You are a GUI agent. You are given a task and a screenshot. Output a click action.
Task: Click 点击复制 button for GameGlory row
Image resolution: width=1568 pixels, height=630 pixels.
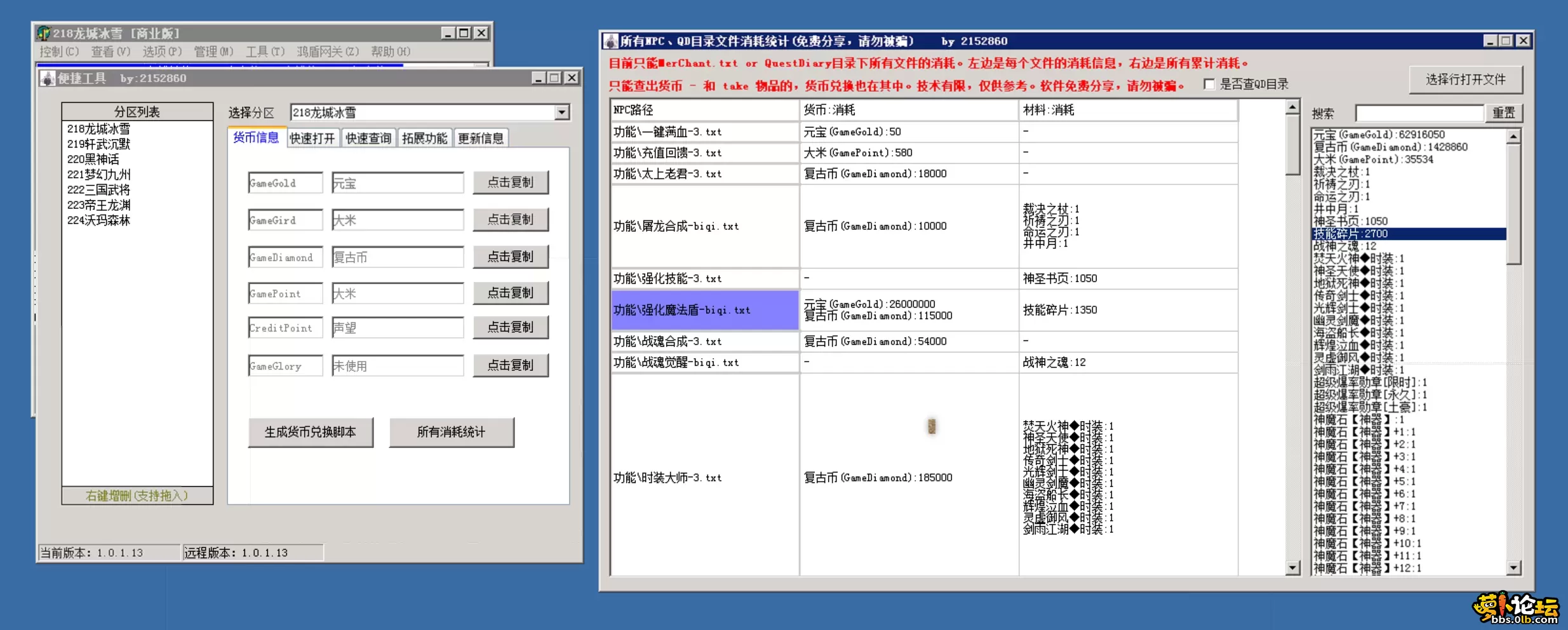pos(511,366)
